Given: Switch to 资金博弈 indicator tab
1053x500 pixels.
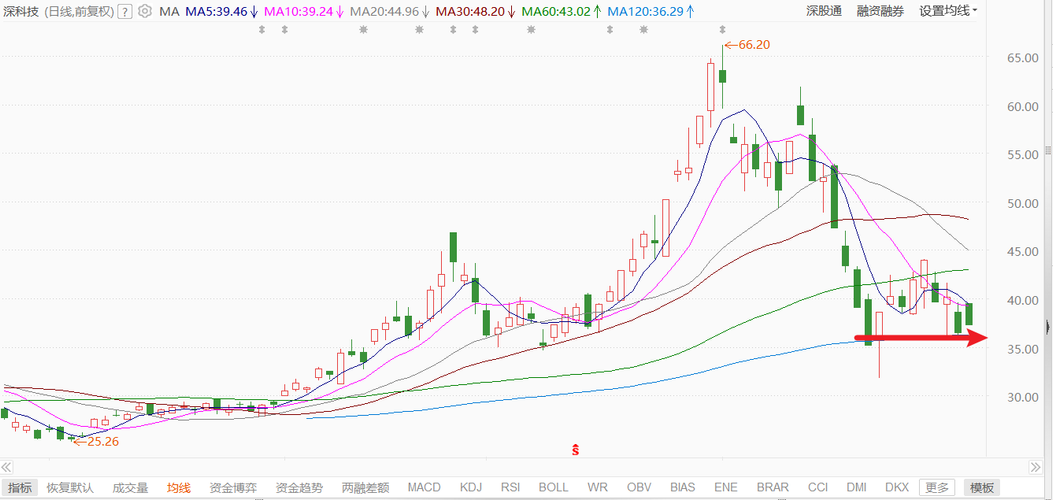Looking at the screenshot, I should point(233,488).
